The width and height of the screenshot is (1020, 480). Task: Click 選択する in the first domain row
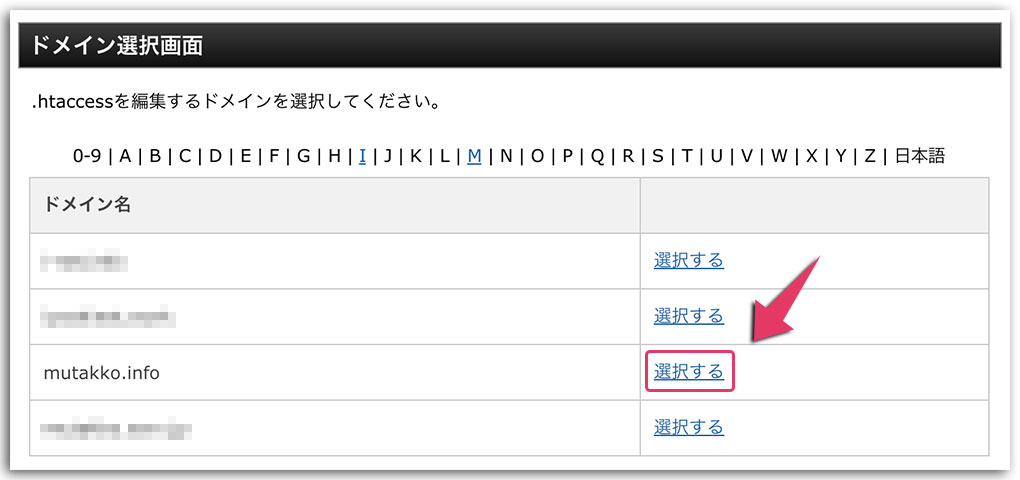tap(688, 260)
